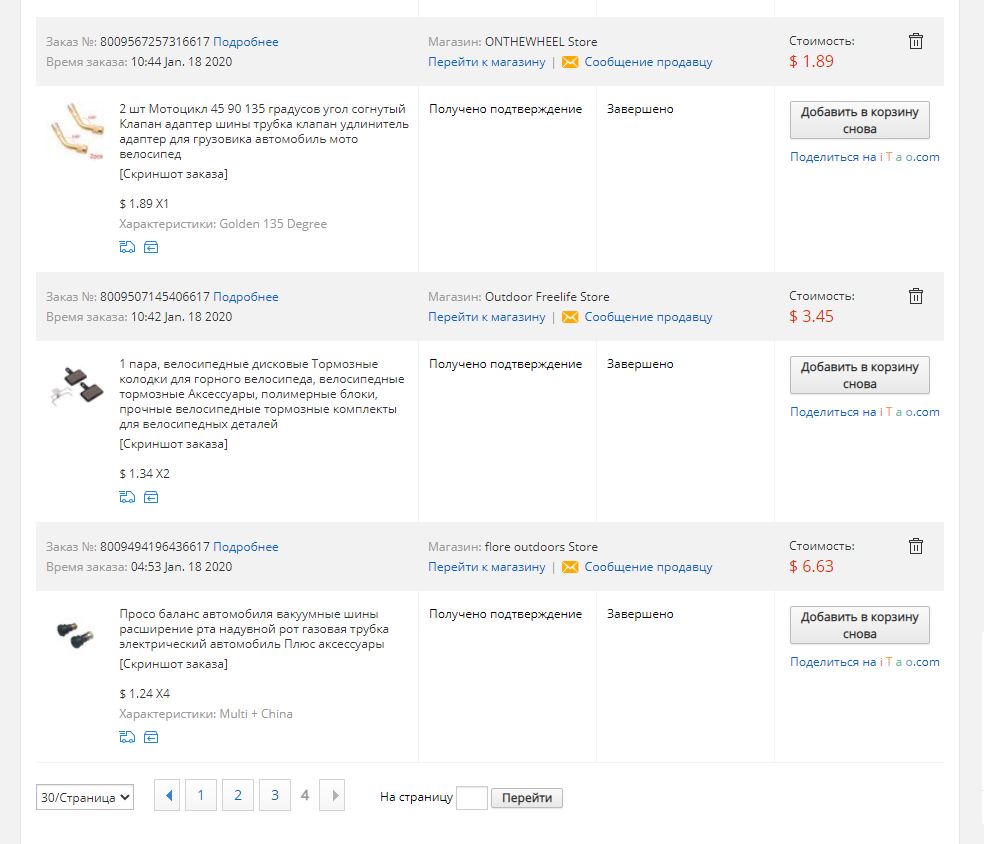The width and height of the screenshot is (984, 844).
Task: Click envelope icon next to Outdoor Freelife message
Action: 570,317
